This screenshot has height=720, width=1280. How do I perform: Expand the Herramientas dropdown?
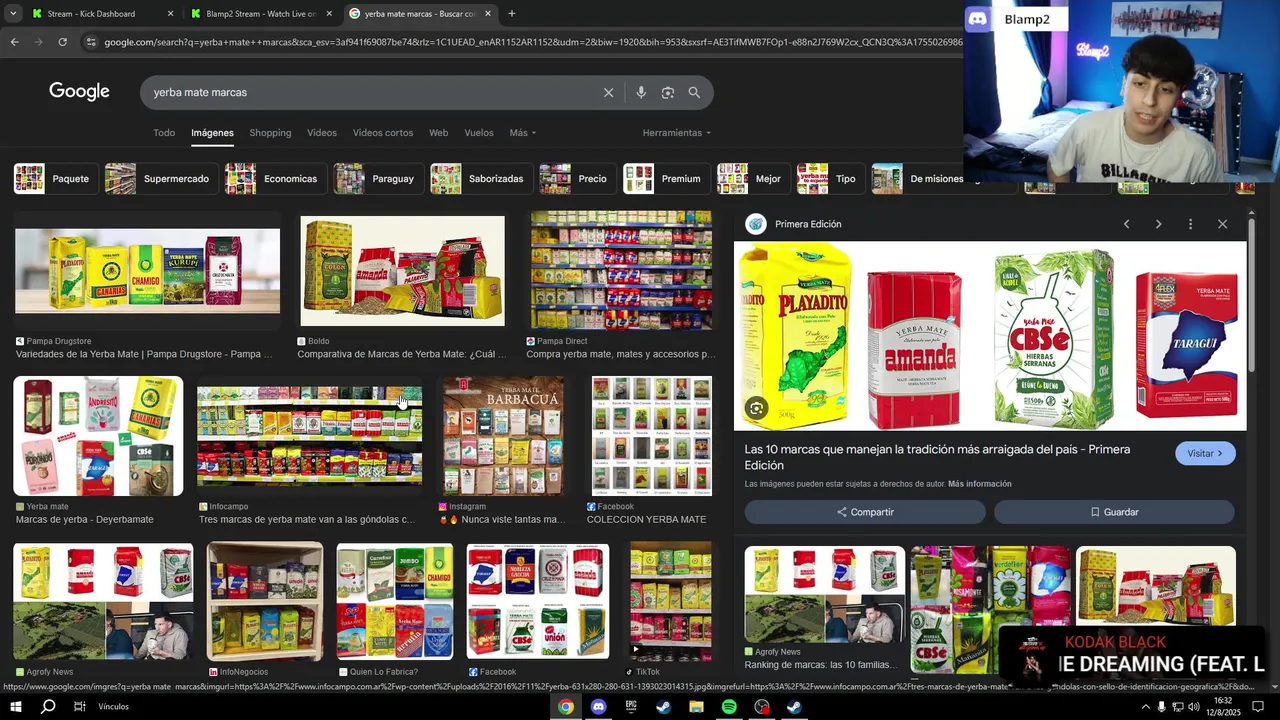coord(677,133)
